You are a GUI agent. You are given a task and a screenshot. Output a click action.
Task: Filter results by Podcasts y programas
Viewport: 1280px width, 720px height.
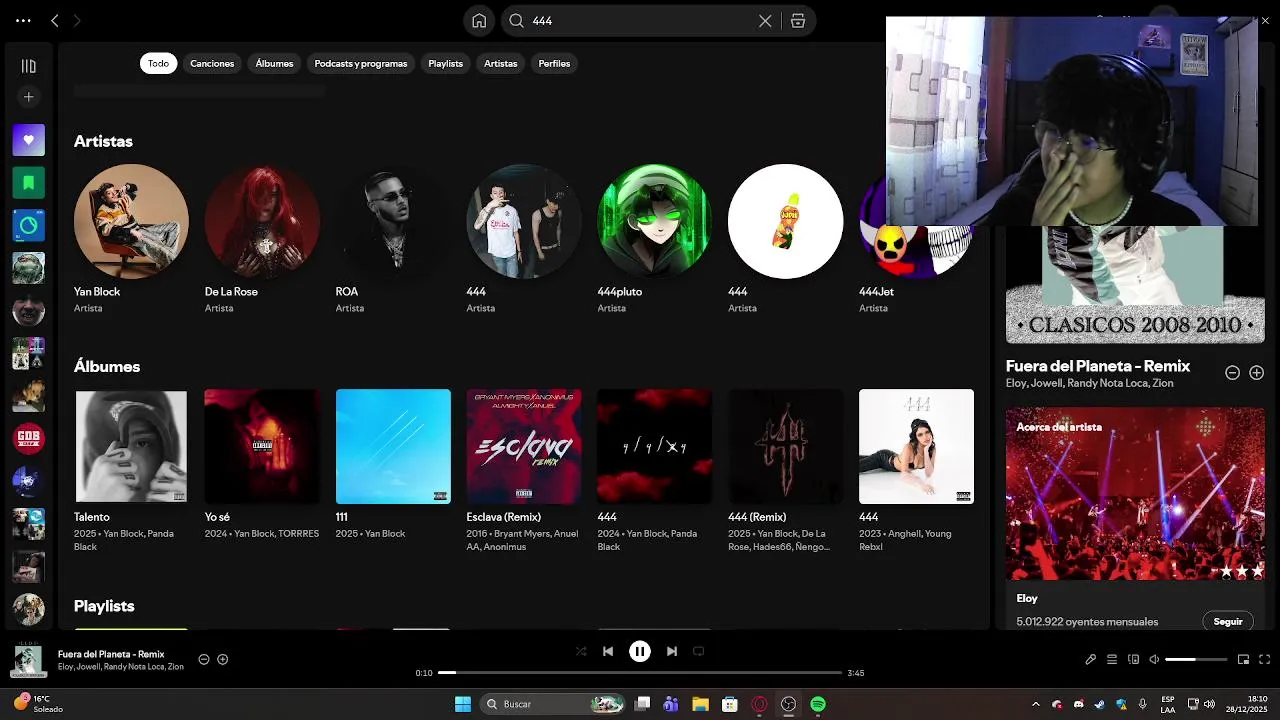point(361,63)
